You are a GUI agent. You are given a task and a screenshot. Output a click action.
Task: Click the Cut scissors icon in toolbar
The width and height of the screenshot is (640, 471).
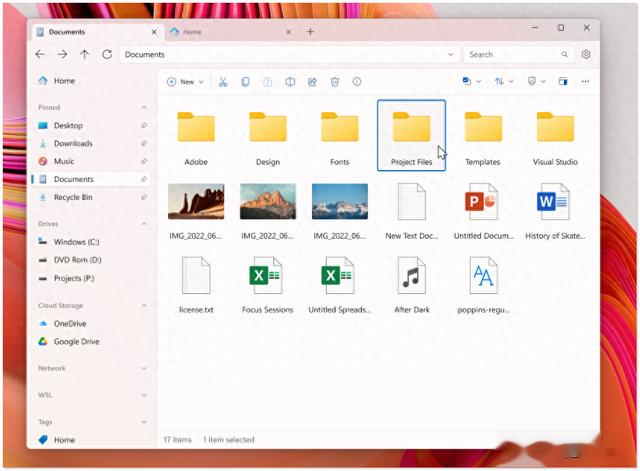pyautogui.click(x=222, y=82)
